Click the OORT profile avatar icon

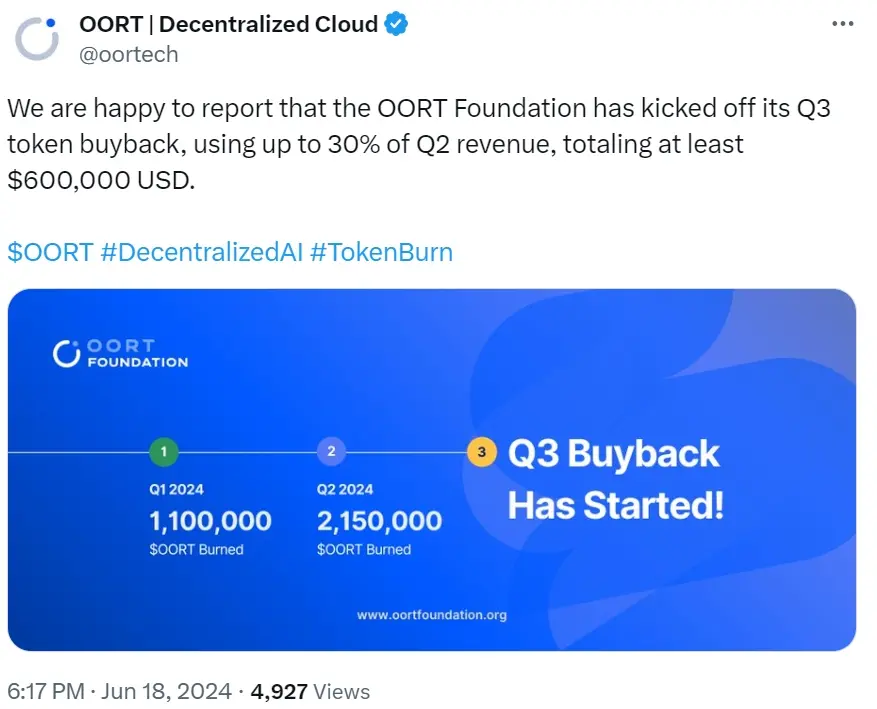tap(36, 37)
